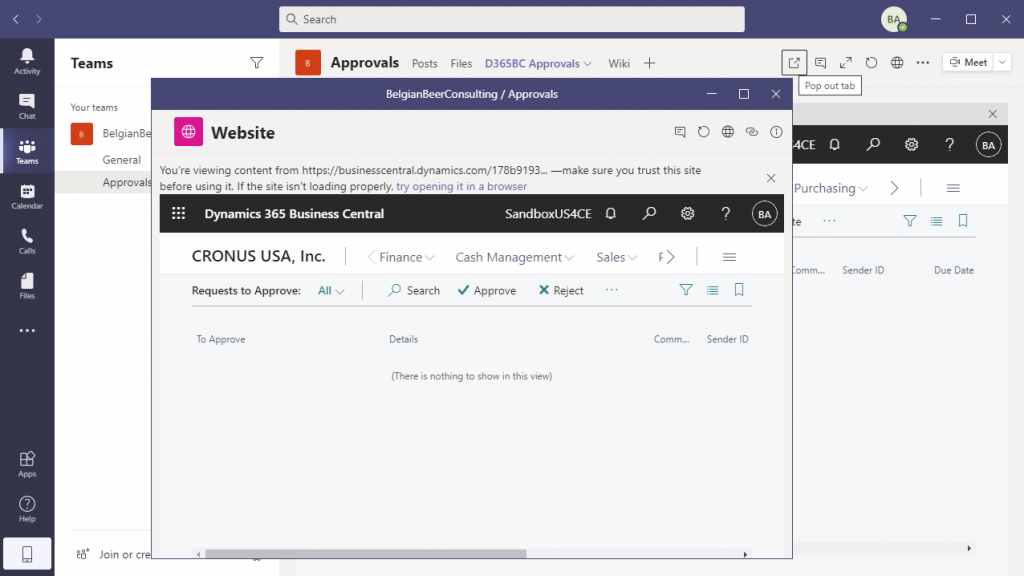The width and height of the screenshot is (1024, 576).
Task: Expand the Cash Management navigation menu
Action: pyautogui.click(x=515, y=257)
